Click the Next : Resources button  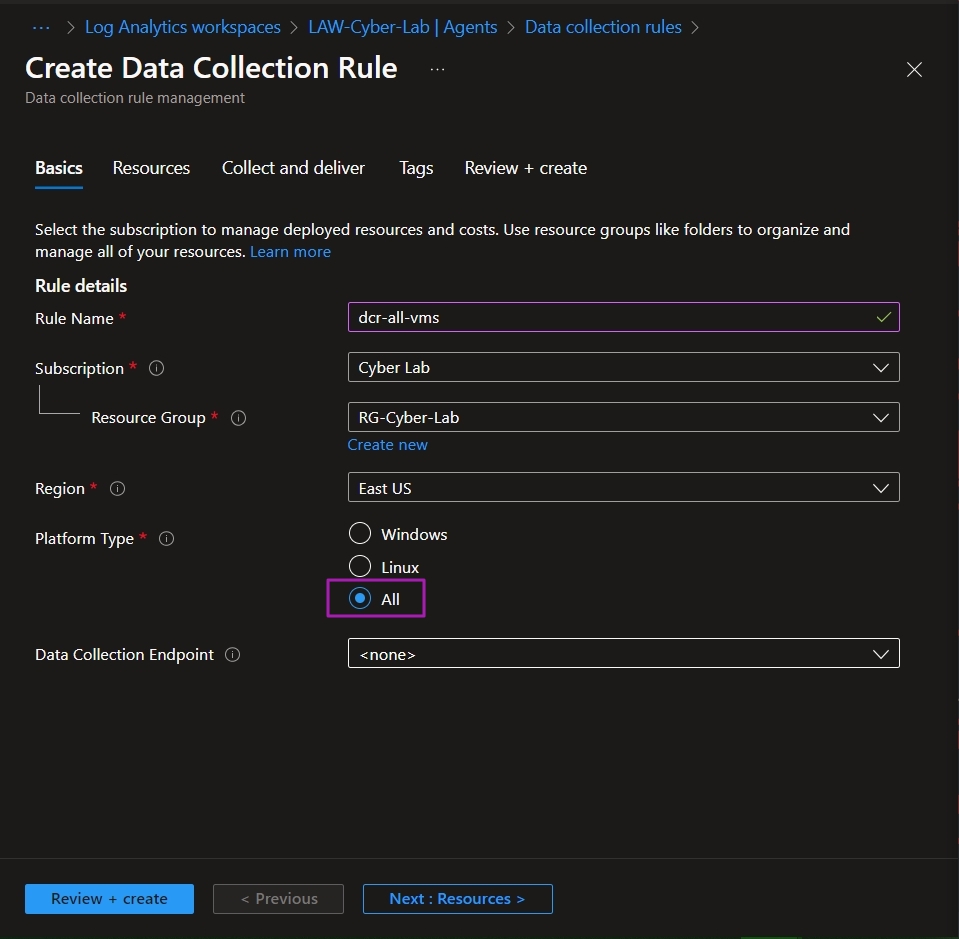click(457, 899)
